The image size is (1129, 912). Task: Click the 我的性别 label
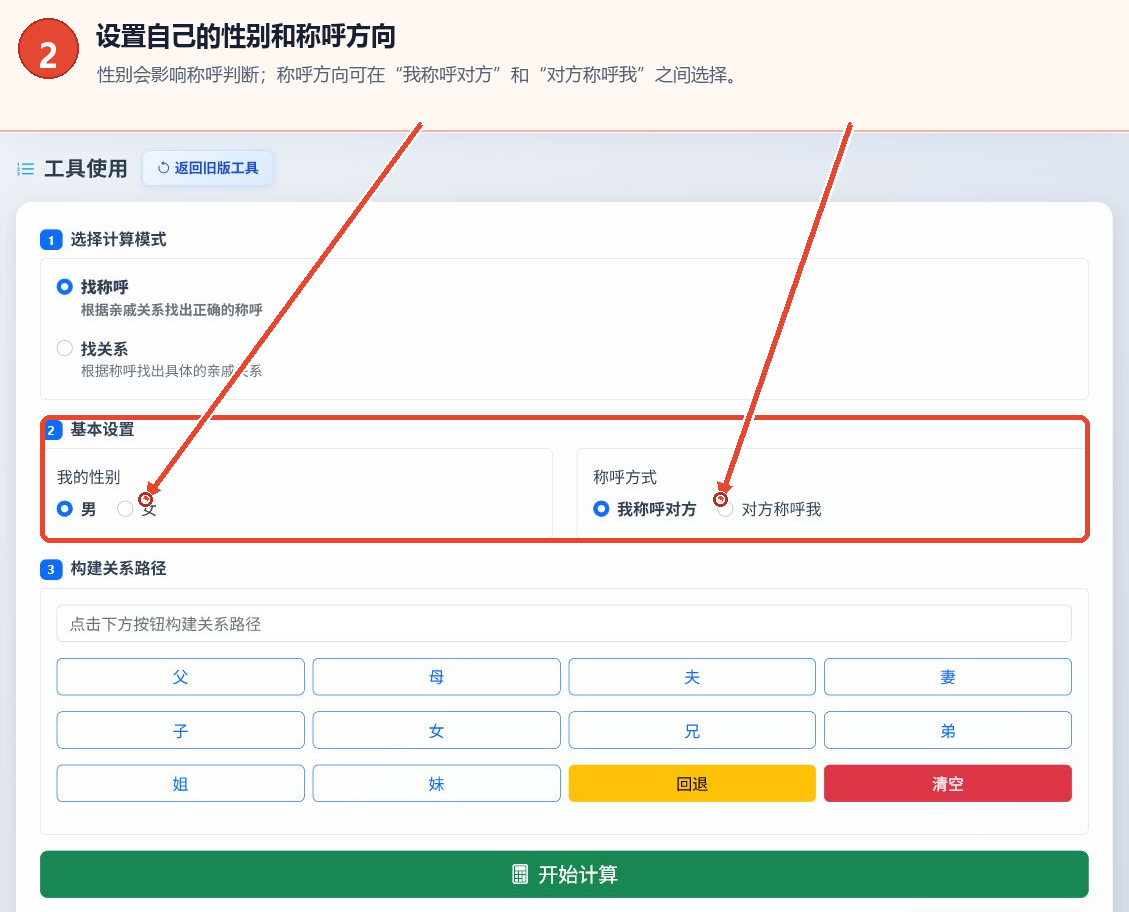click(88, 477)
